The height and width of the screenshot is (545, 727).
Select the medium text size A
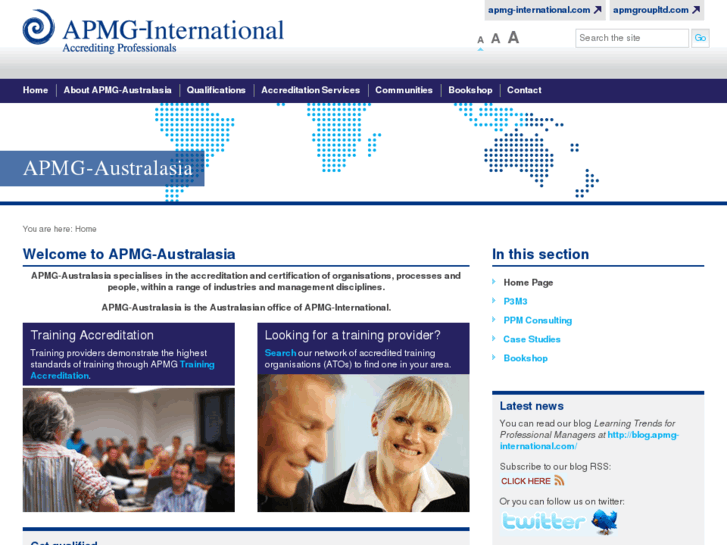pos(496,38)
